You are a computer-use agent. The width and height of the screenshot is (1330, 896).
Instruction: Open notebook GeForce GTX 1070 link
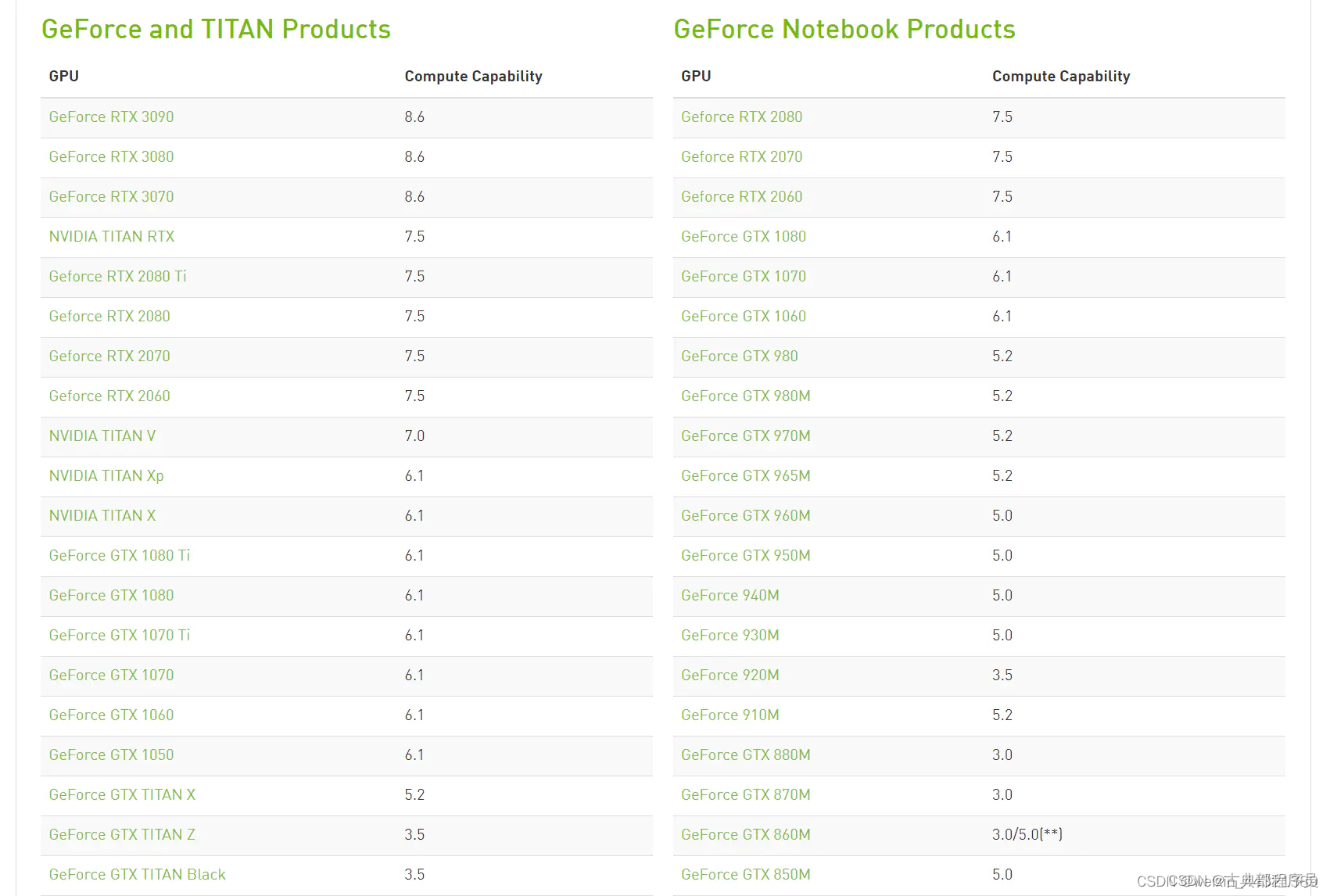coord(744,277)
